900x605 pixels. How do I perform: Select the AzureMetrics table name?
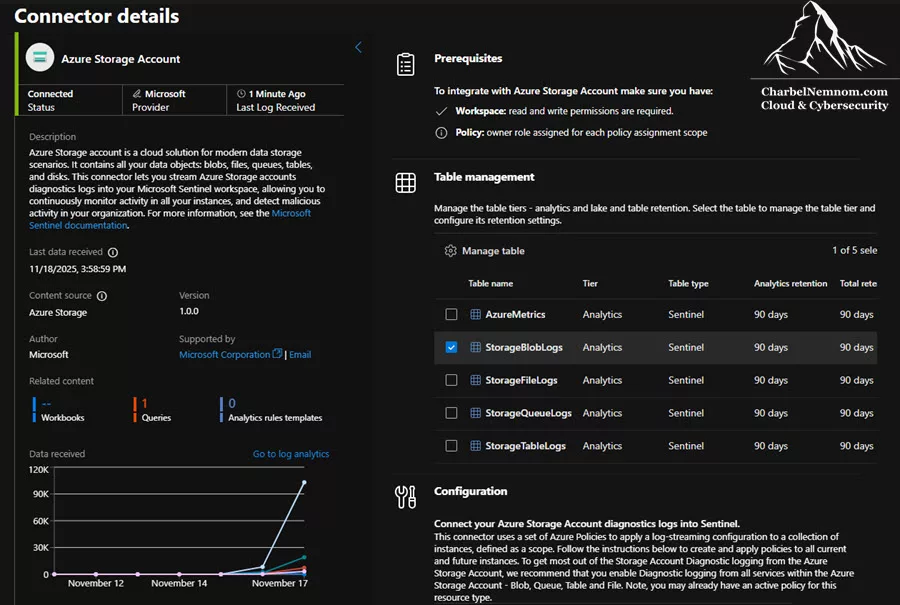pyautogui.click(x=515, y=314)
